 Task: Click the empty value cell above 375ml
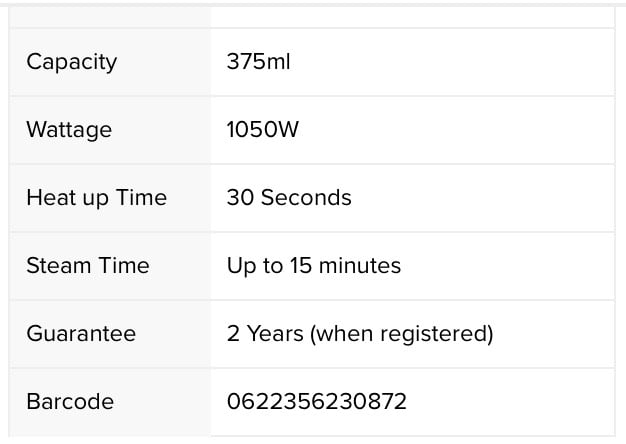(x=412, y=18)
